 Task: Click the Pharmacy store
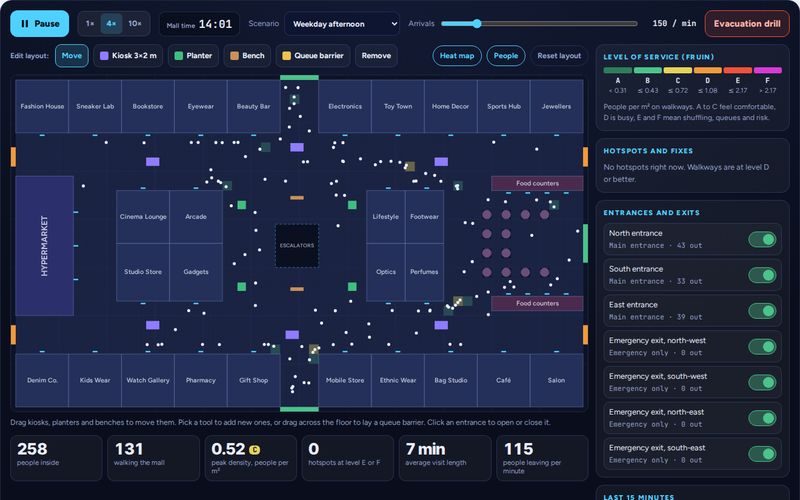pos(201,380)
